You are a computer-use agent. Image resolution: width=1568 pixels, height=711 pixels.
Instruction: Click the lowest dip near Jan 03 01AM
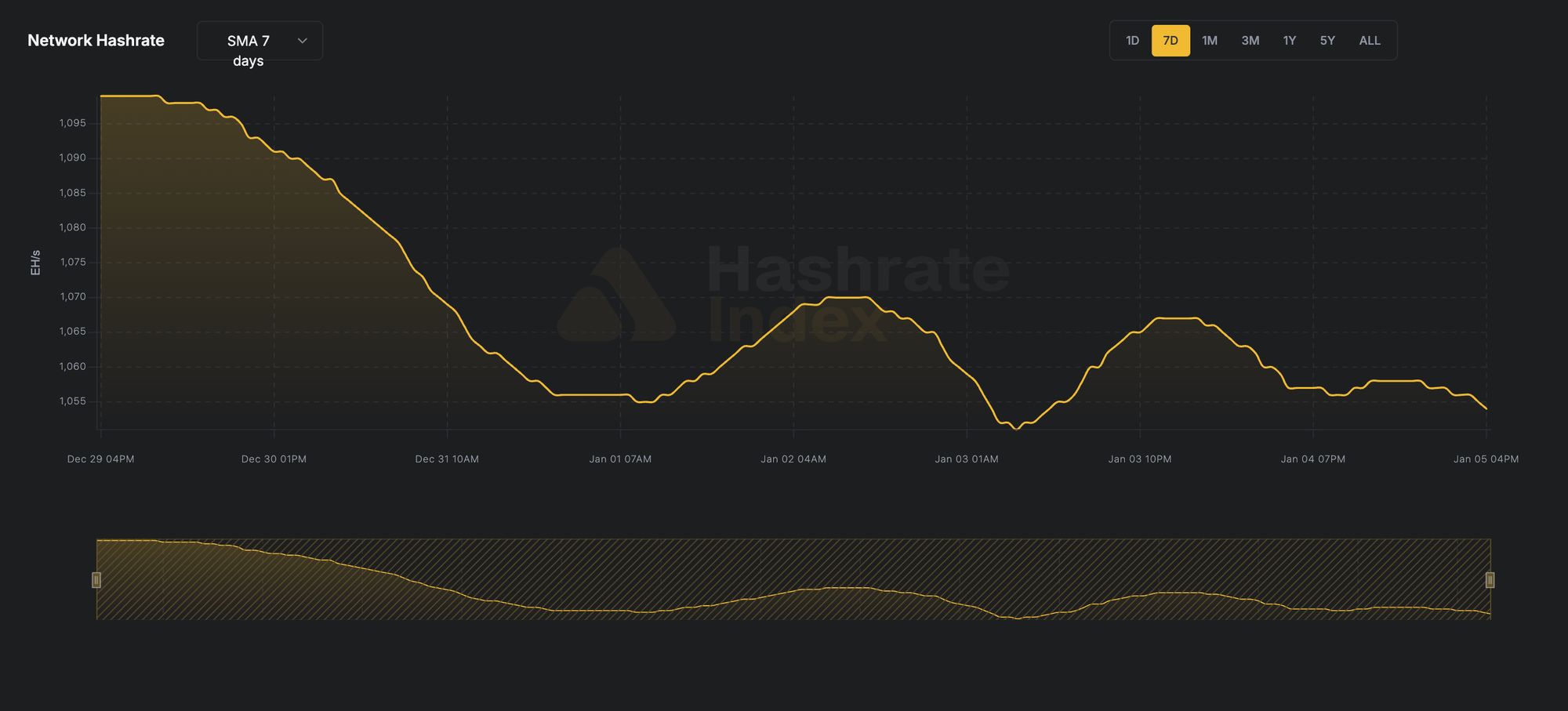click(1017, 429)
